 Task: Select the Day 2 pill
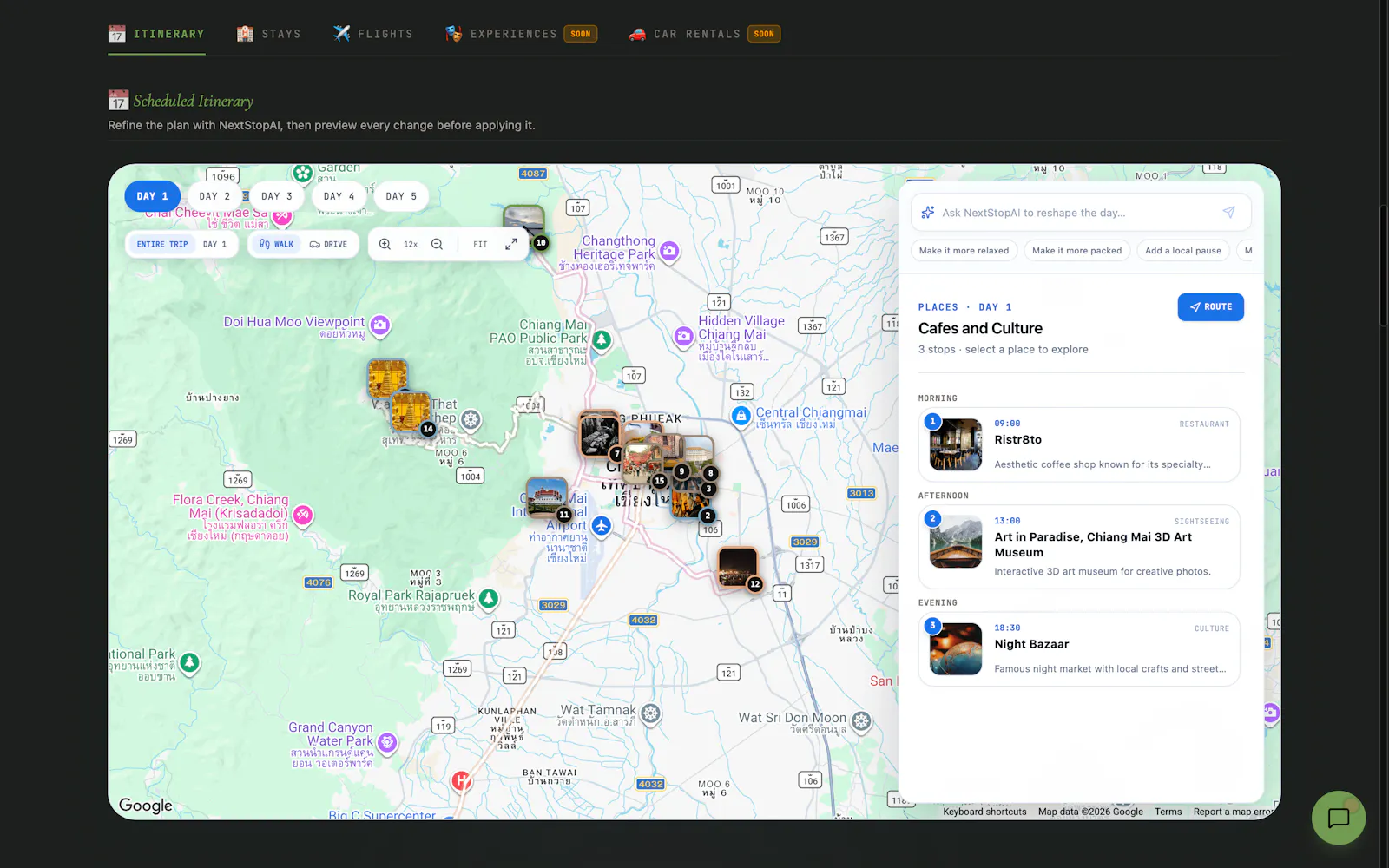[214, 196]
